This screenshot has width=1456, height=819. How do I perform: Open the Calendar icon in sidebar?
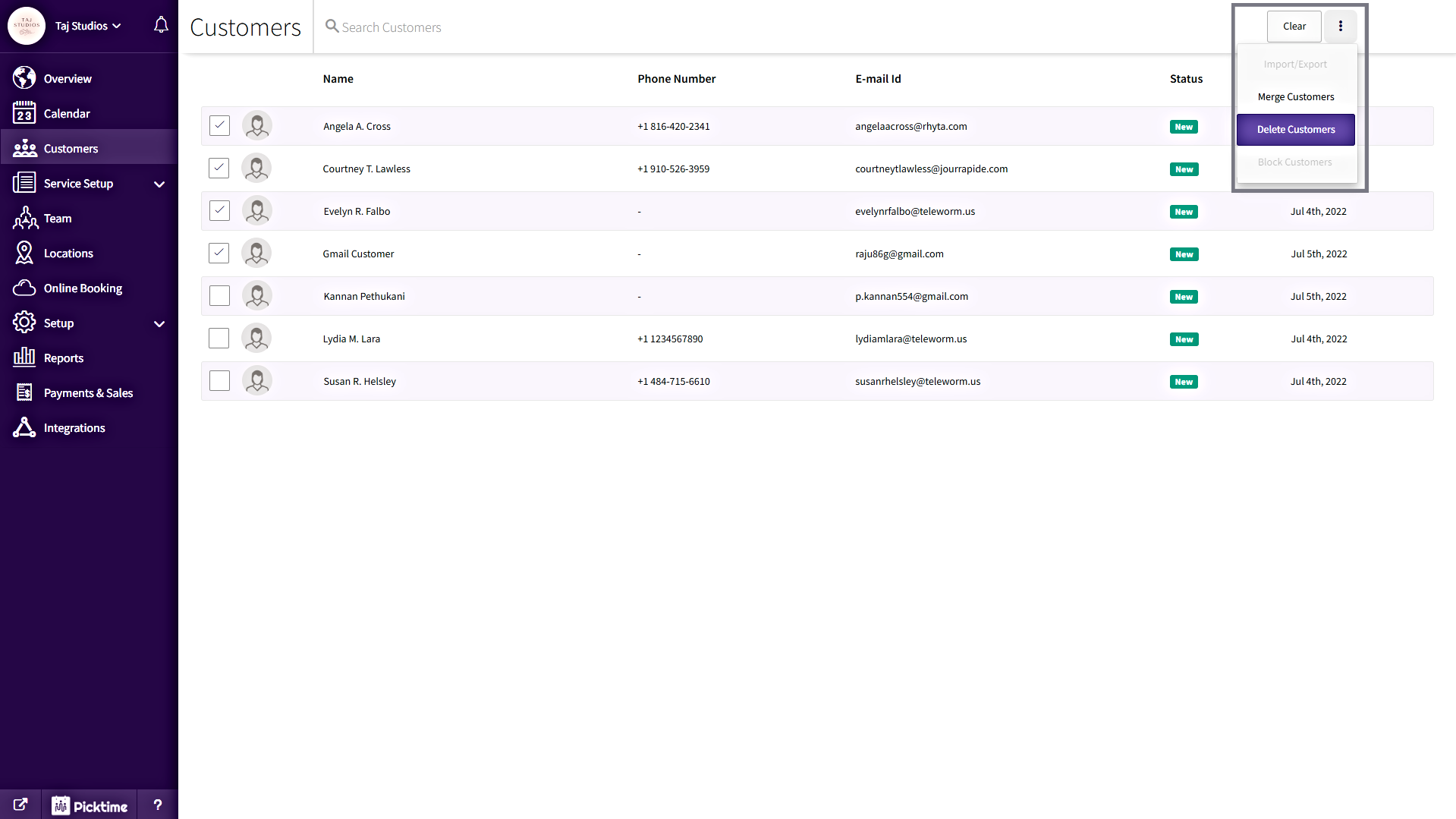coord(24,113)
